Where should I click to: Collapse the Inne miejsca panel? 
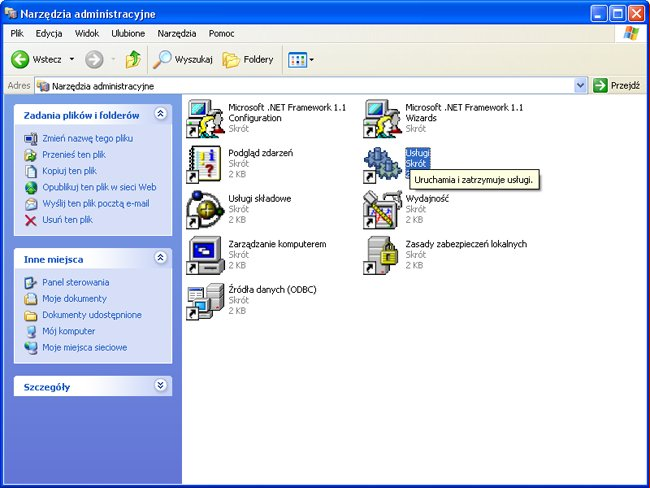coord(160,257)
